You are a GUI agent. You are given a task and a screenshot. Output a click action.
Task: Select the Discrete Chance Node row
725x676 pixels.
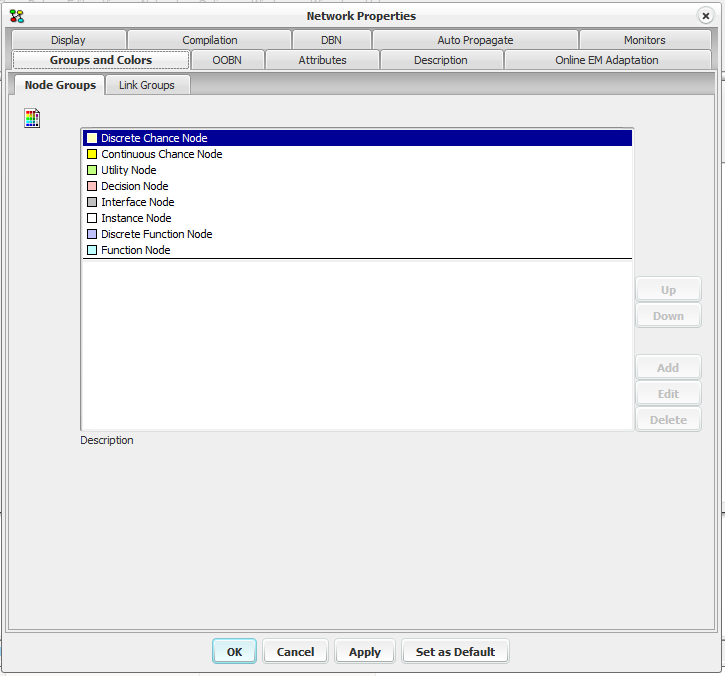pyautogui.click(x=357, y=138)
